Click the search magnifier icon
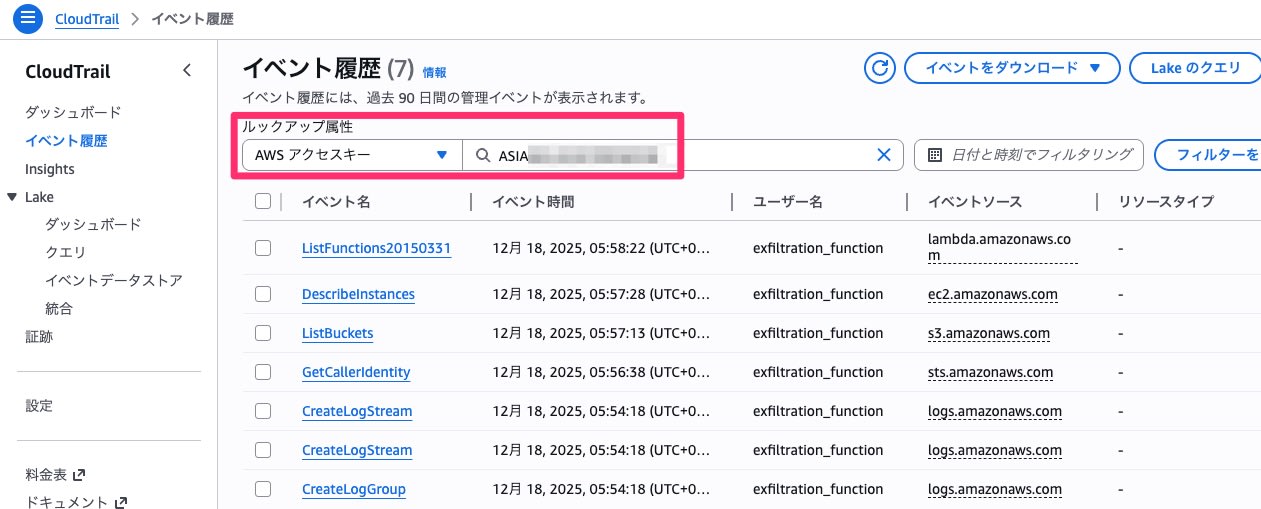Screen dimensions: 1261x509 pyautogui.click(x=483, y=155)
